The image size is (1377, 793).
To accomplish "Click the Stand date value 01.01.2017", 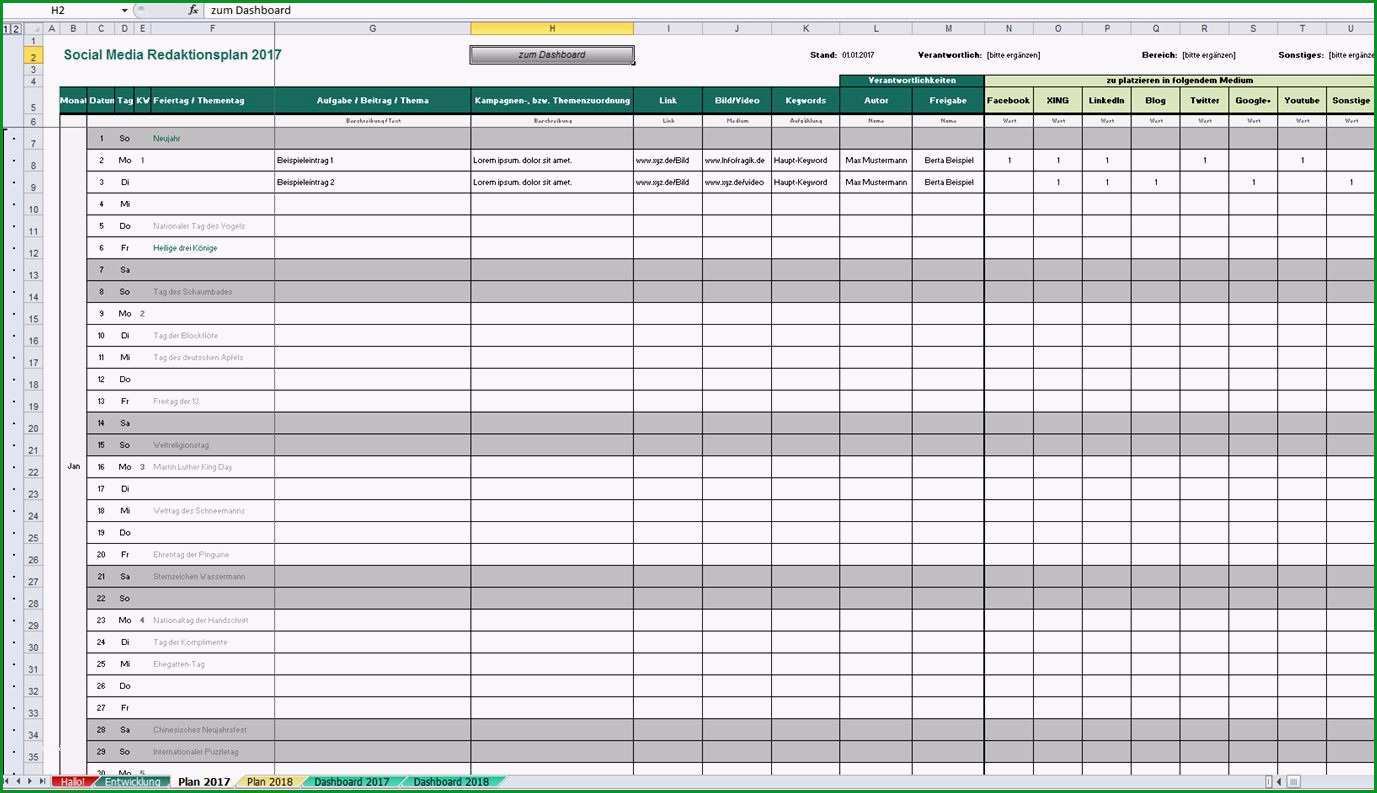I will pyautogui.click(x=858, y=55).
